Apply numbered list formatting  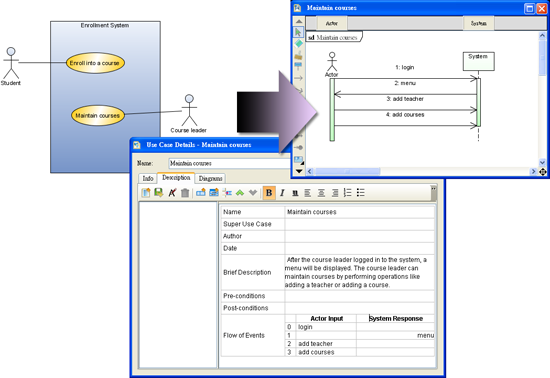348,193
